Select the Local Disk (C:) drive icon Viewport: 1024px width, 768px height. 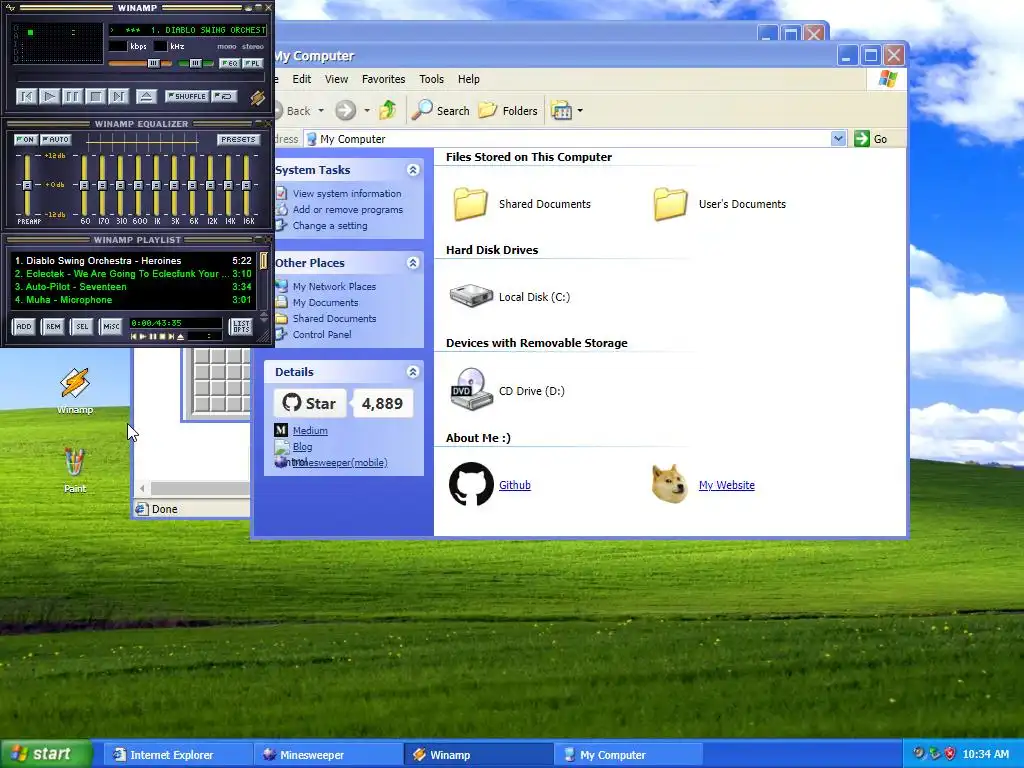pyautogui.click(x=470, y=295)
